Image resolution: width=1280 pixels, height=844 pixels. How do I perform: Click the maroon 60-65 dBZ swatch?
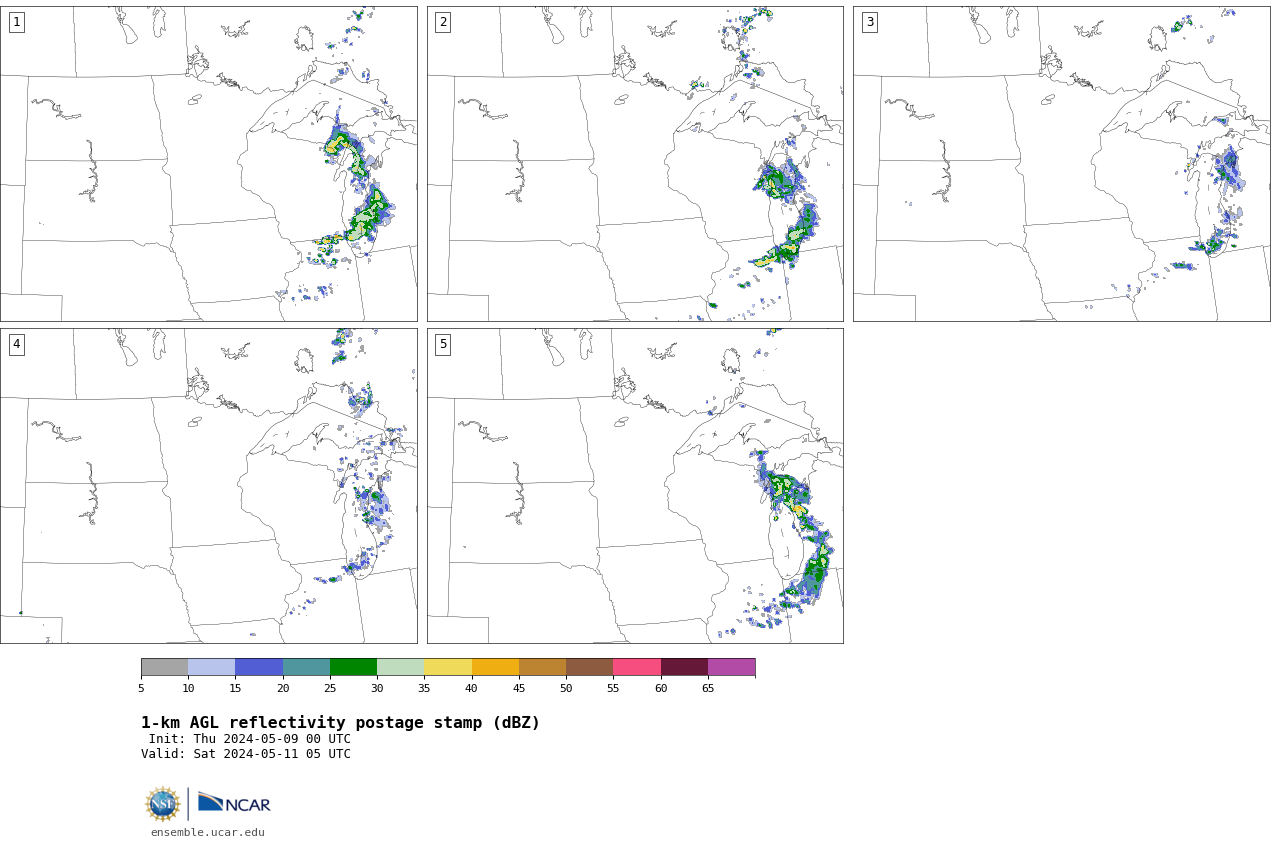(684, 667)
